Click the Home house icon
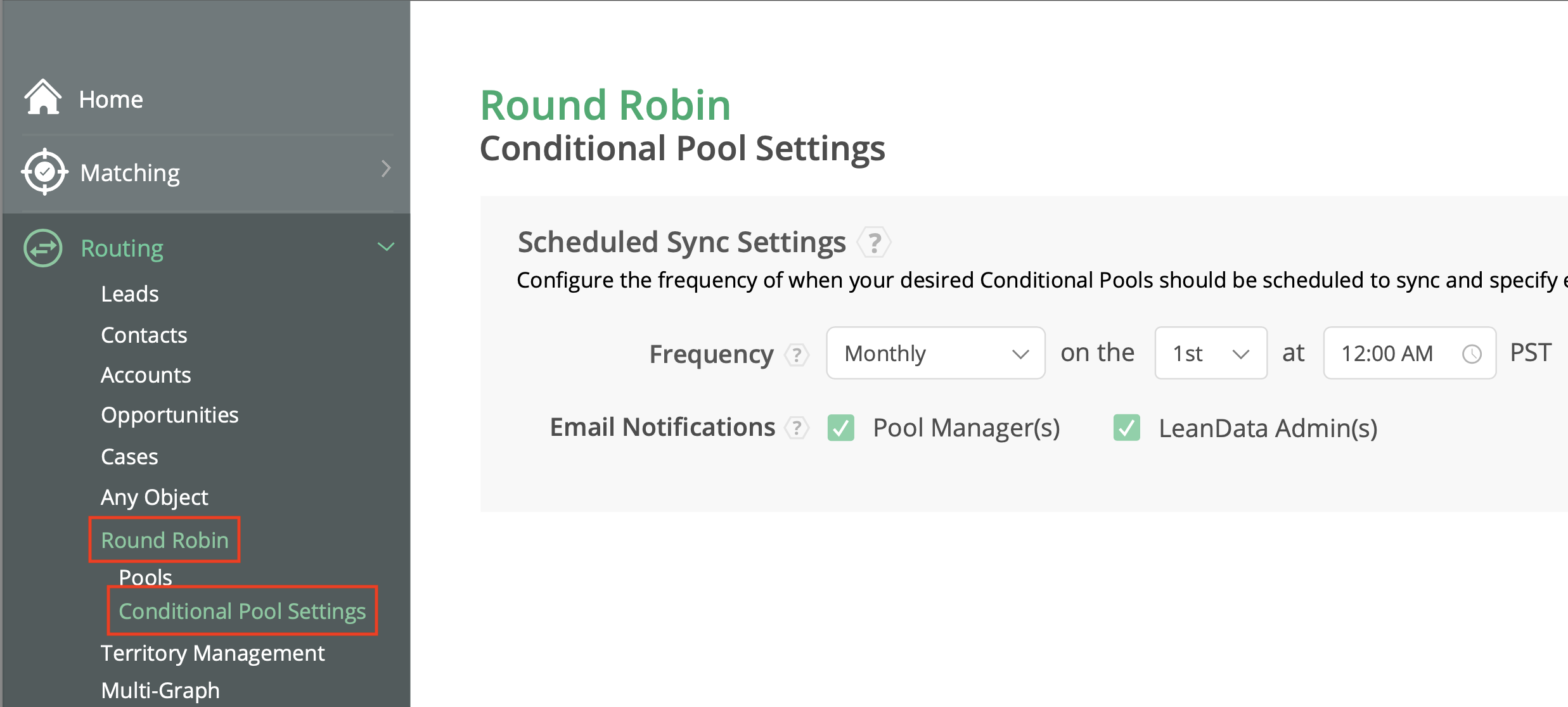The width and height of the screenshot is (1568, 707). pos(42,98)
